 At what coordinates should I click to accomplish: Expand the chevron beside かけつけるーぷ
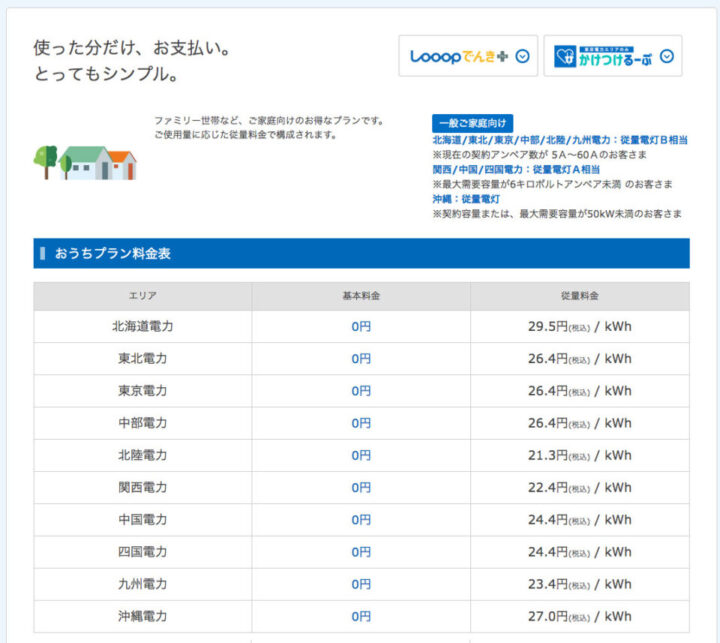click(x=667, y=56)
